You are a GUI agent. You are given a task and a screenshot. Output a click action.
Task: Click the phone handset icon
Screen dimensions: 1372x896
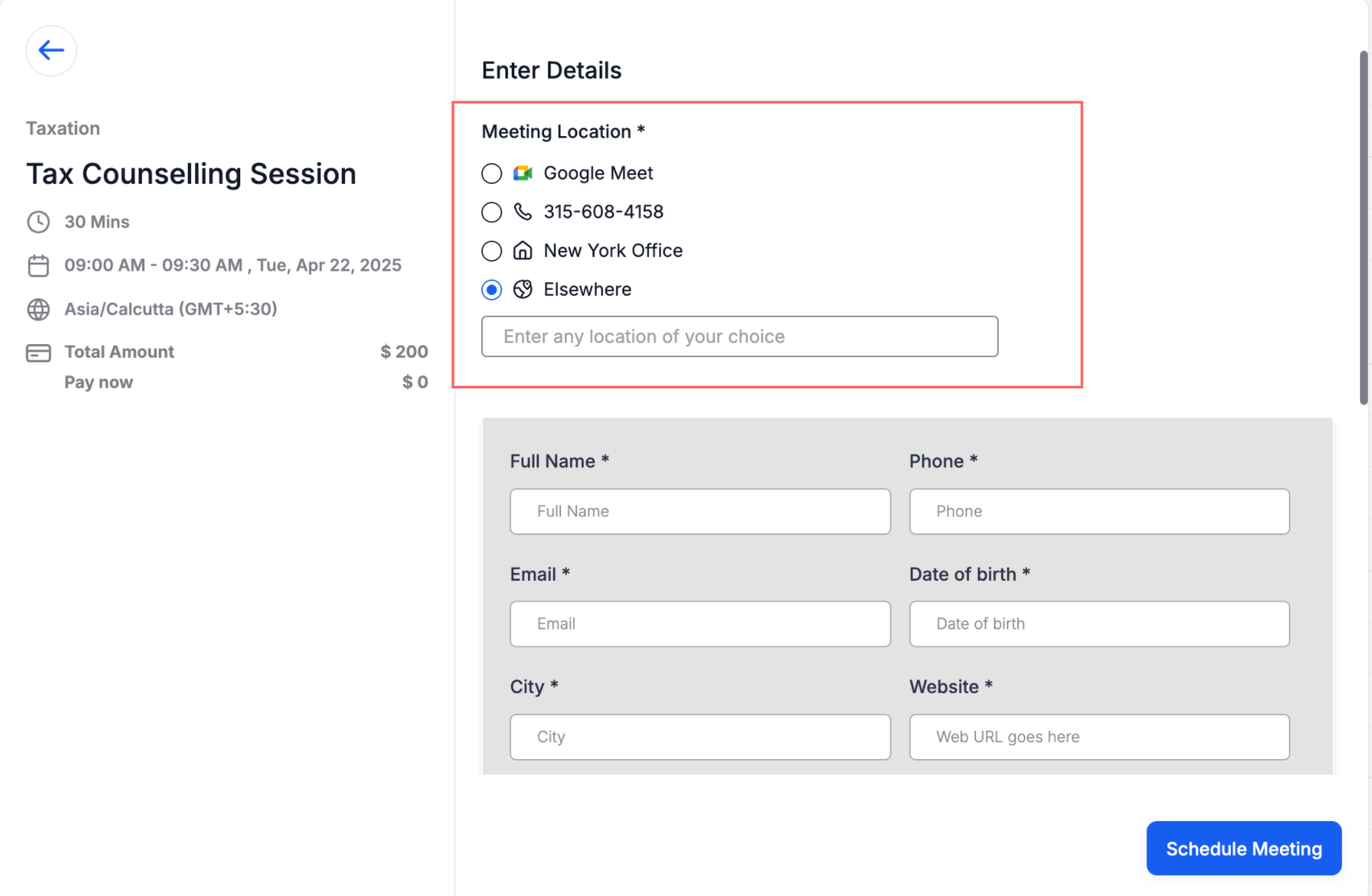click(522, 212)
